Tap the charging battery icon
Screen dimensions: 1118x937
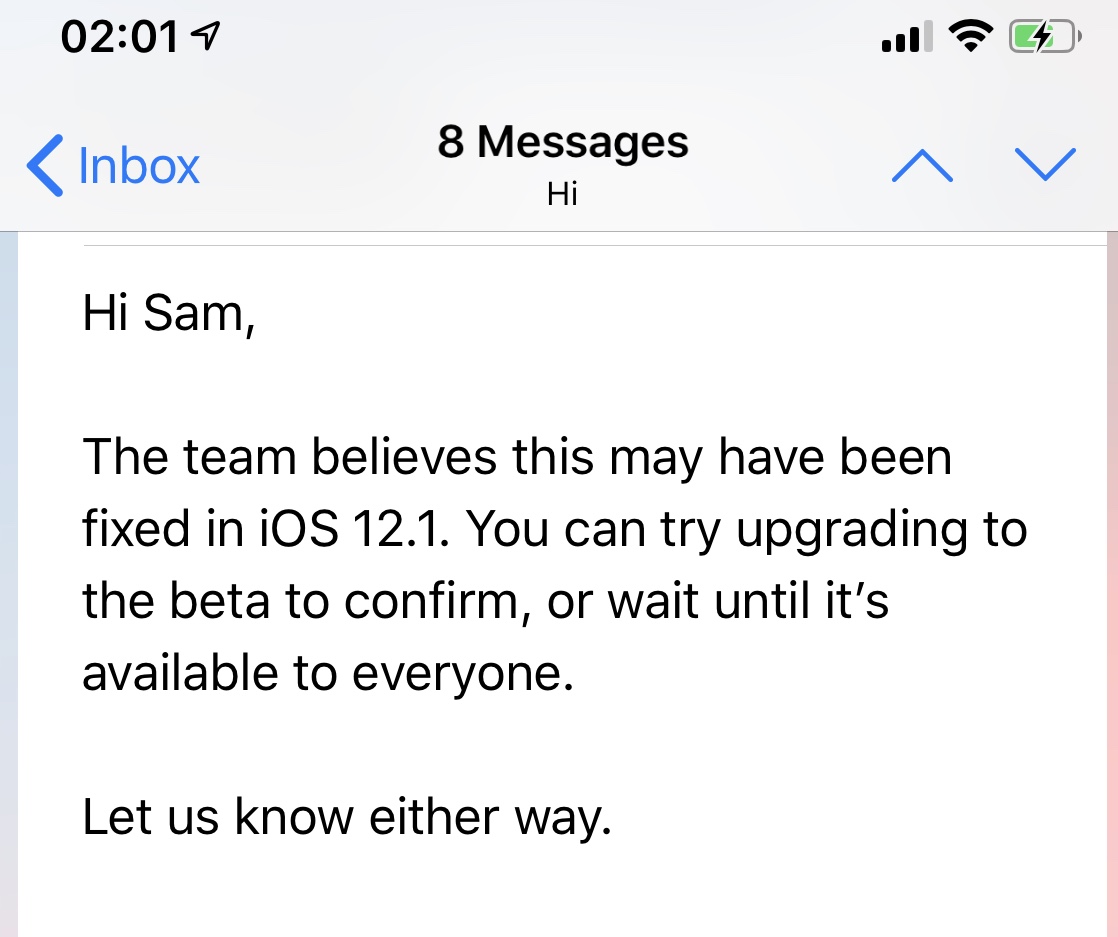(1045, 36)
